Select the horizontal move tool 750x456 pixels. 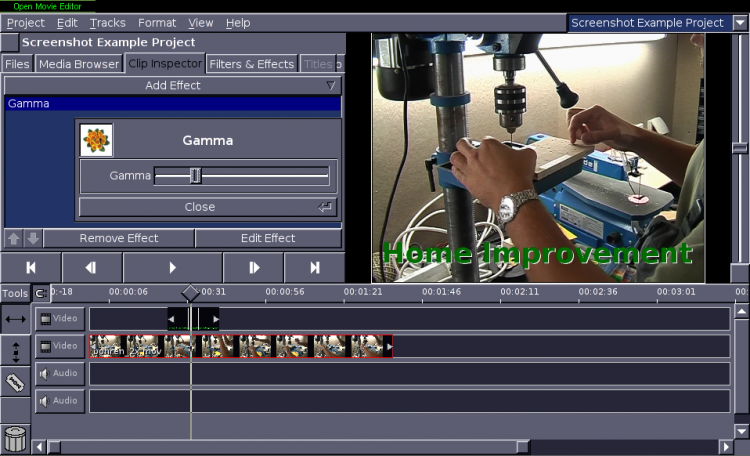pos(15,319)
